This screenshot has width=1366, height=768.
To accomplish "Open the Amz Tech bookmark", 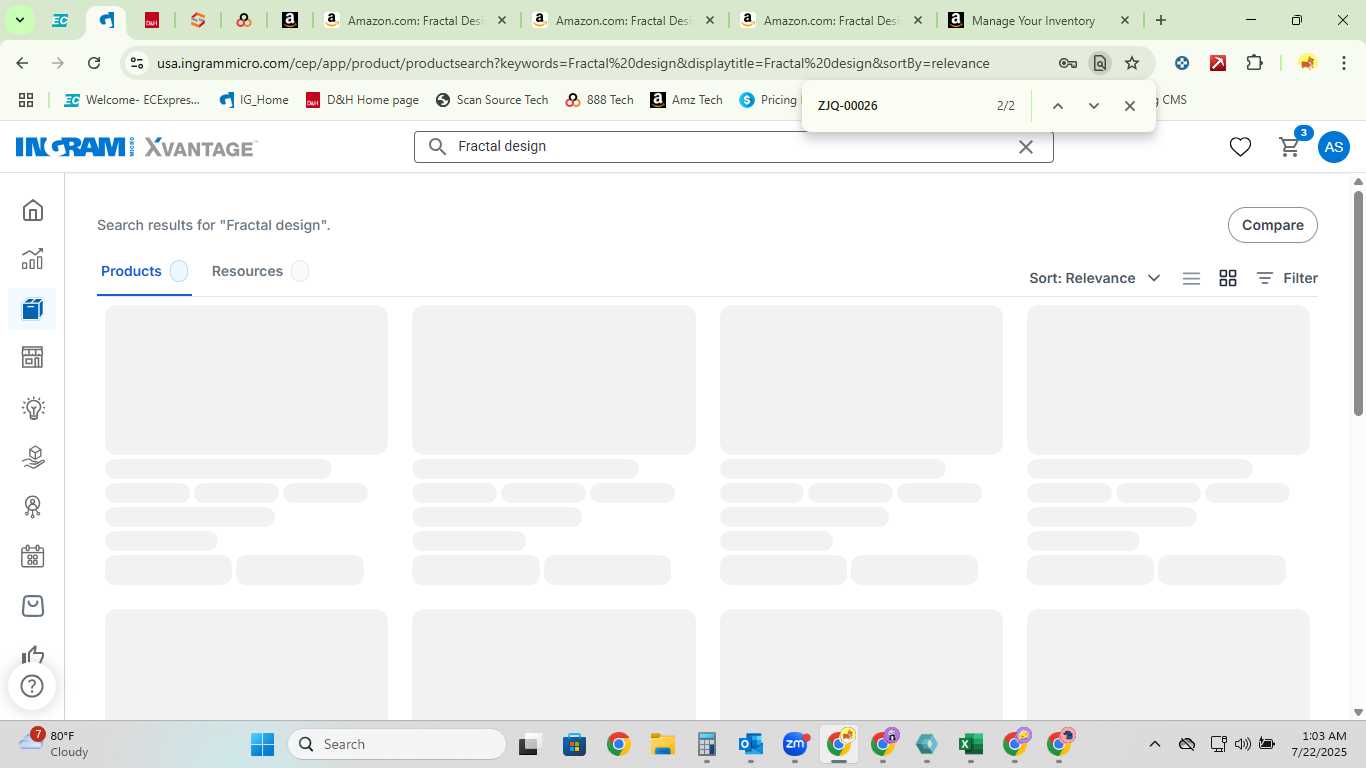I will [x=686, y=100].
